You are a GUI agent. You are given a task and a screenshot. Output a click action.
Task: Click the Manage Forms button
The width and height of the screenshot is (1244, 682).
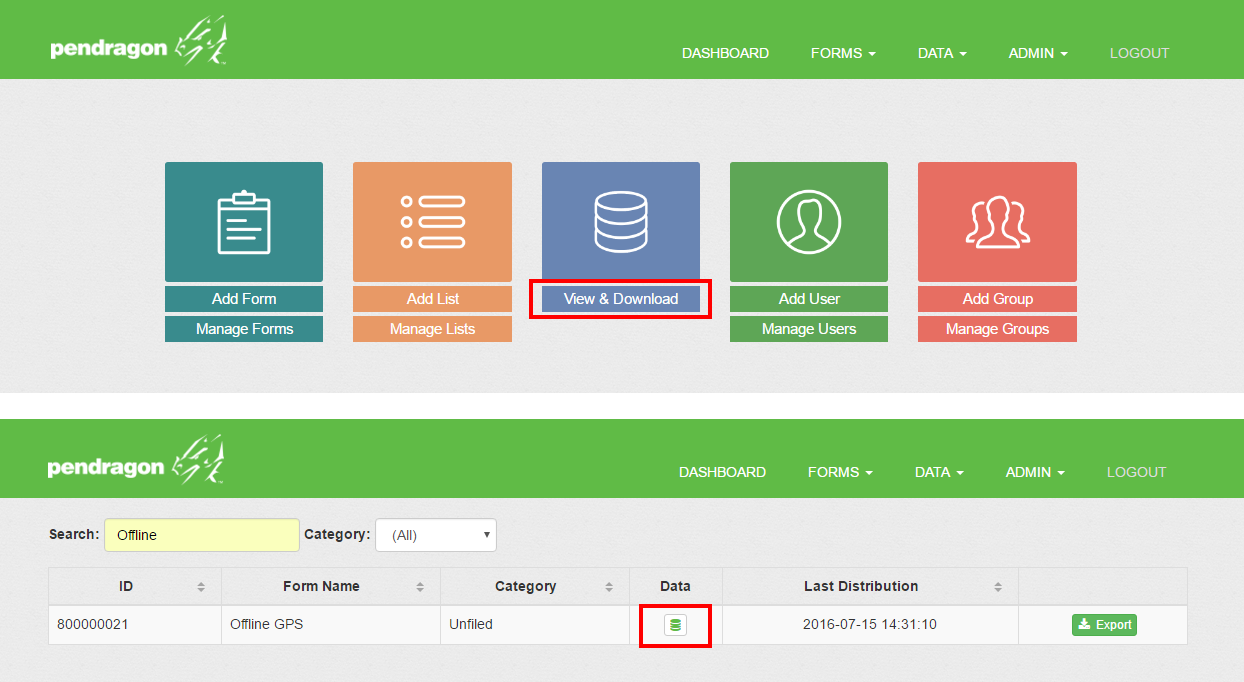click(x=244, y=329)
